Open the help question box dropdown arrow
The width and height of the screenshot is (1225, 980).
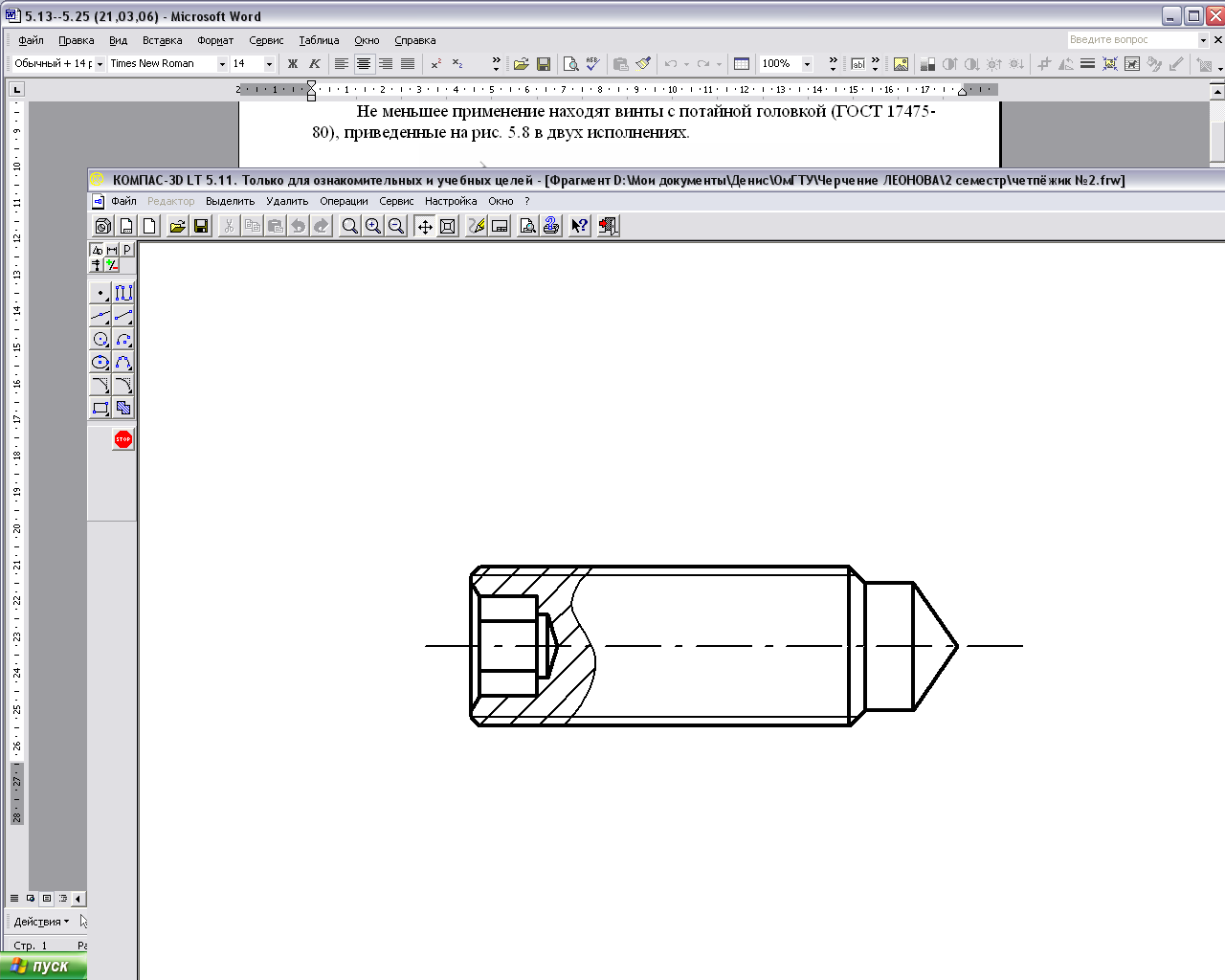coord(1203,40)
